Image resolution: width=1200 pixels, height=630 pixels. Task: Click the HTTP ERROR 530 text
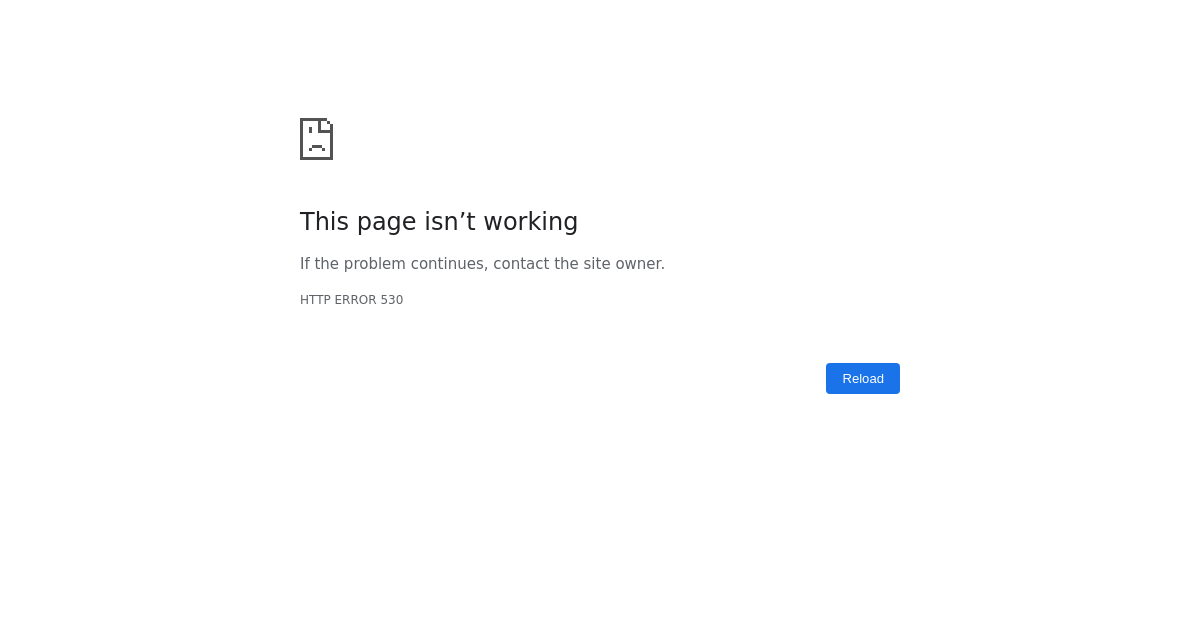[x=352, y=300]
